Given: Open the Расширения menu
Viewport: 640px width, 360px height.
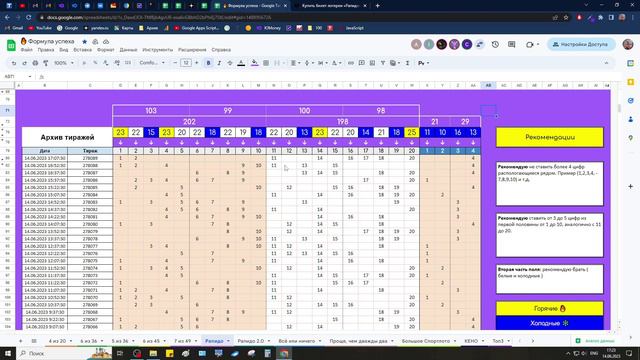Looking at the screenshot, I should point(192,50).
